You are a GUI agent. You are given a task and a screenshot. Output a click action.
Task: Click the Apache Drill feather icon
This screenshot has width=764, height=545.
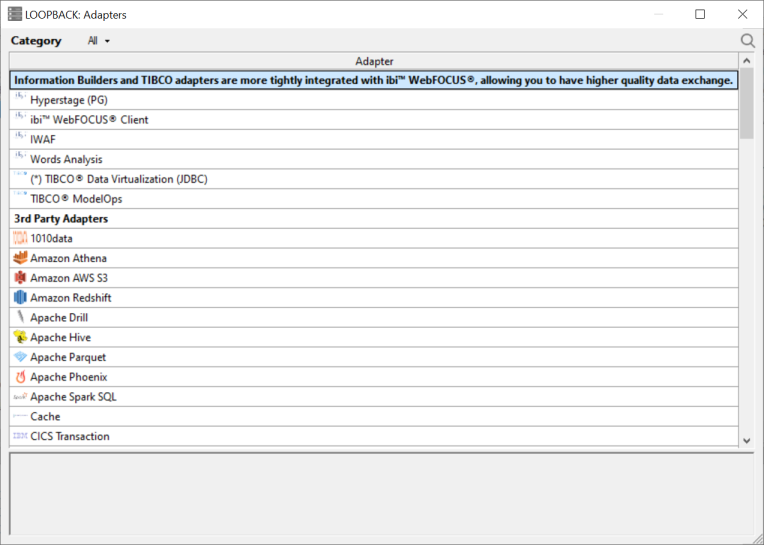point(20,318)
